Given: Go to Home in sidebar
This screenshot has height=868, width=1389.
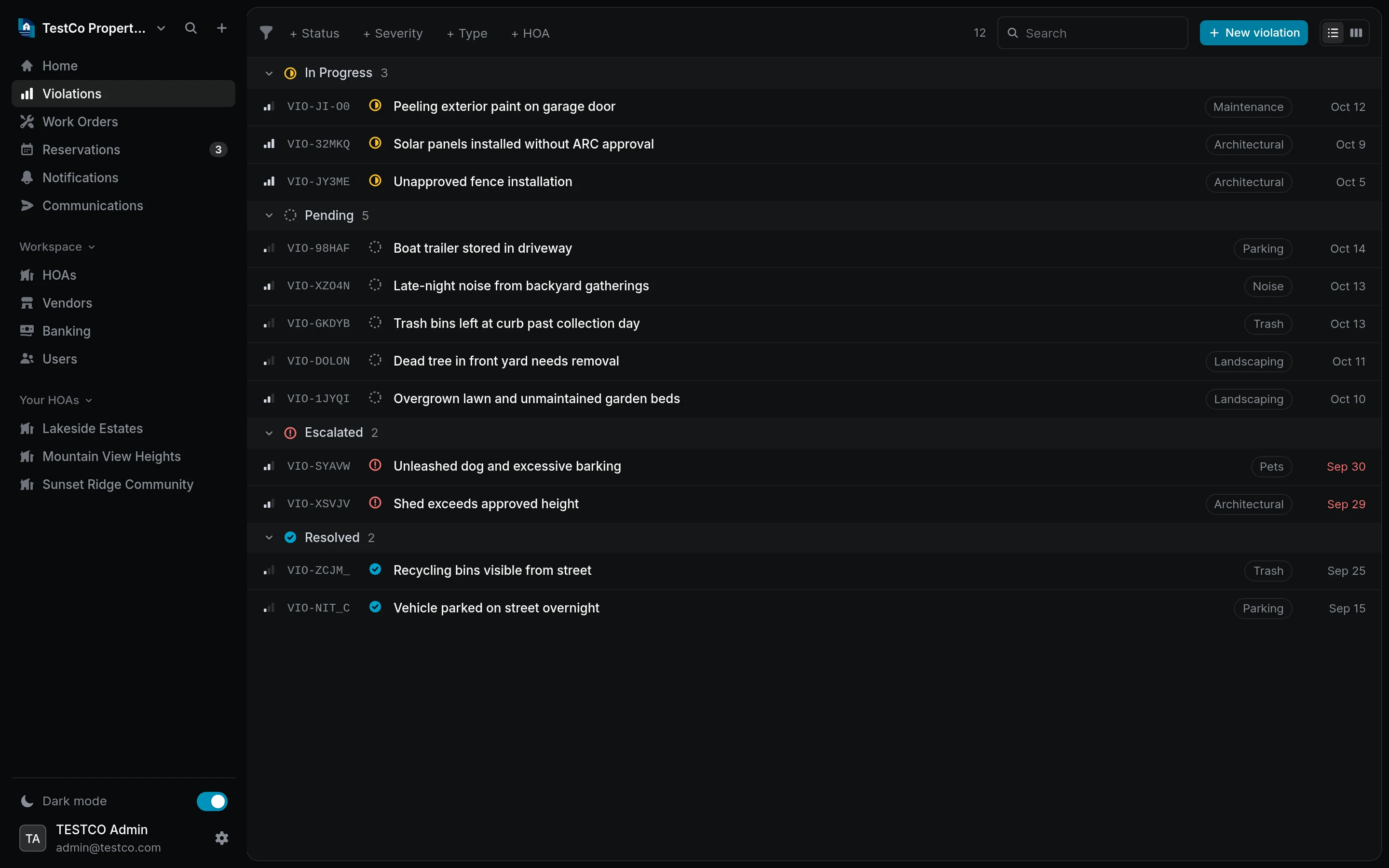Looking at the screenshot, I should tap(123, 66).
